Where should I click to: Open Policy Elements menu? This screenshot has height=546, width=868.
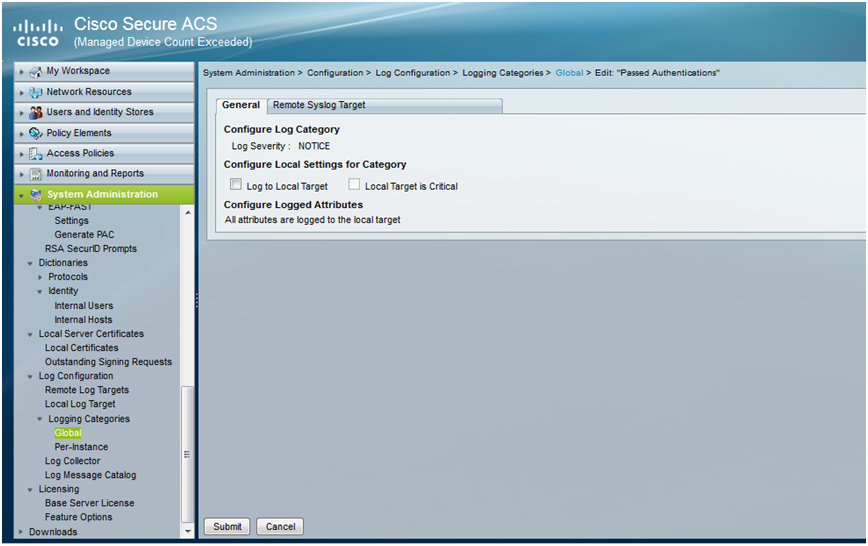point(104,133)
